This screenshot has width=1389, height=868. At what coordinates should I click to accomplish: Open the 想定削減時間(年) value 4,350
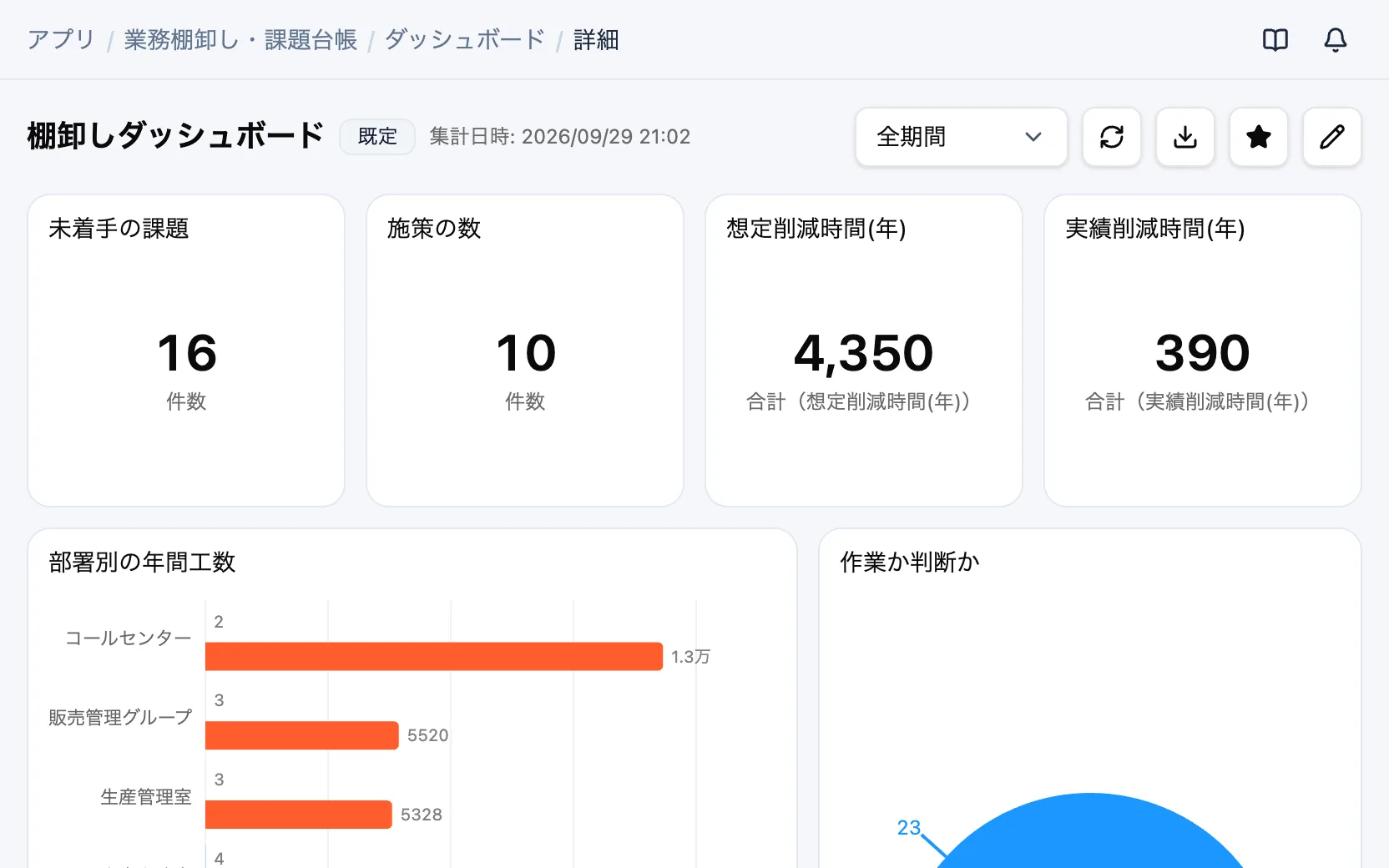coord(864,353)
